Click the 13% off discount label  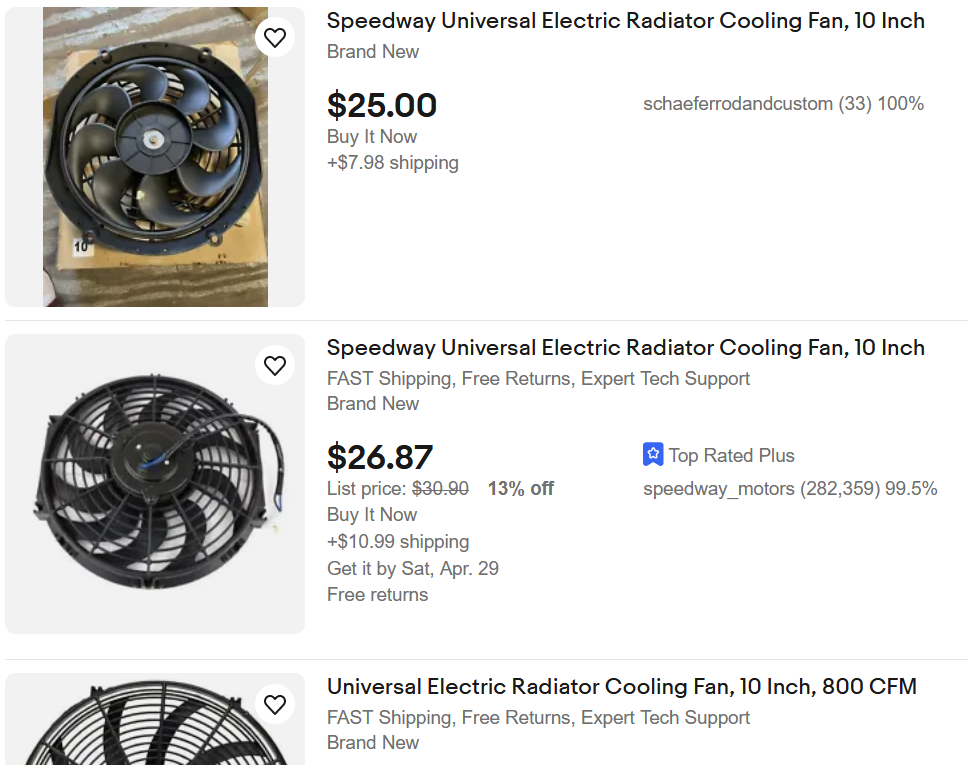pyautogui.click(x=520, y=489)
